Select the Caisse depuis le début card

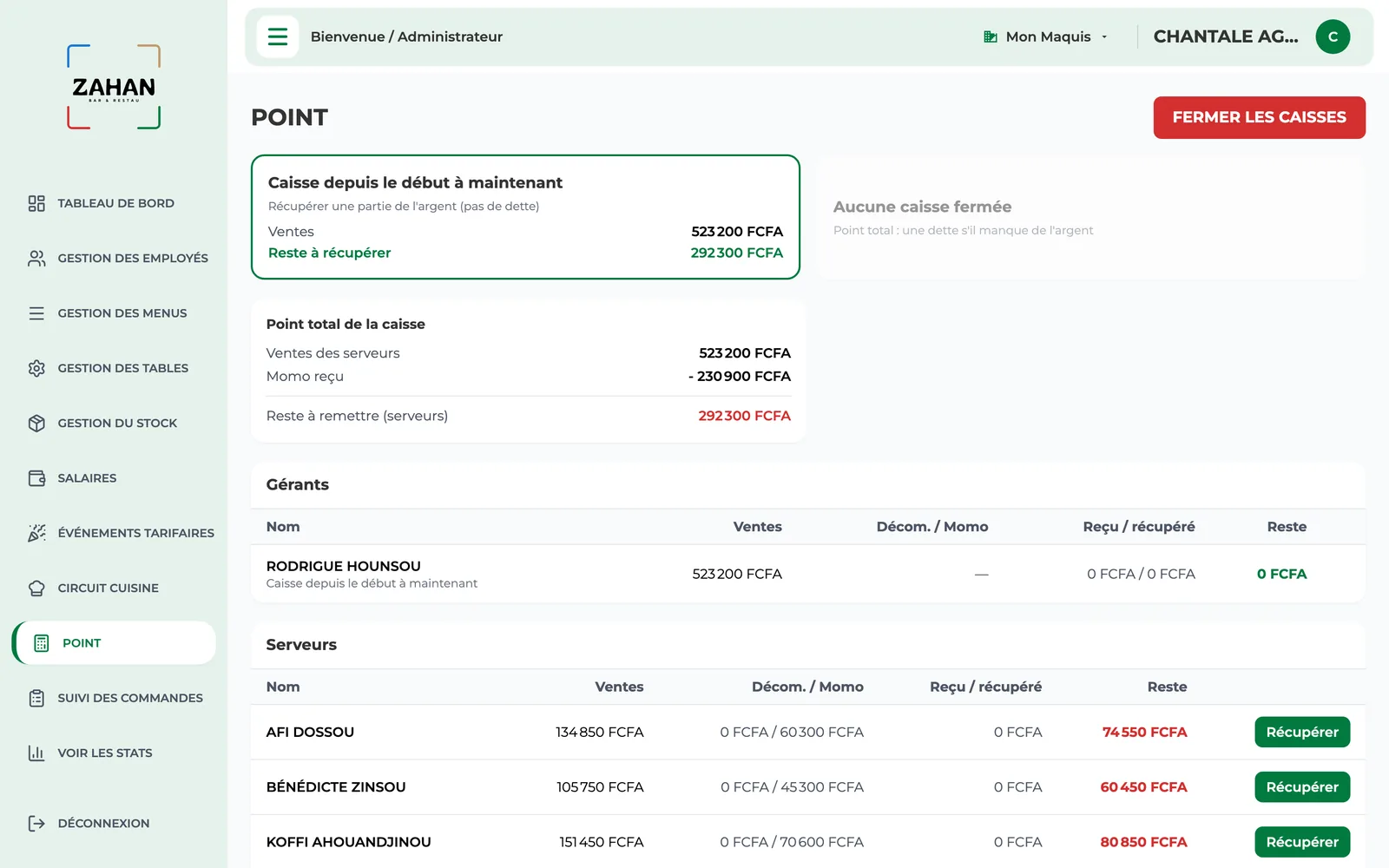pyautogui.click(x=525, y=217)
